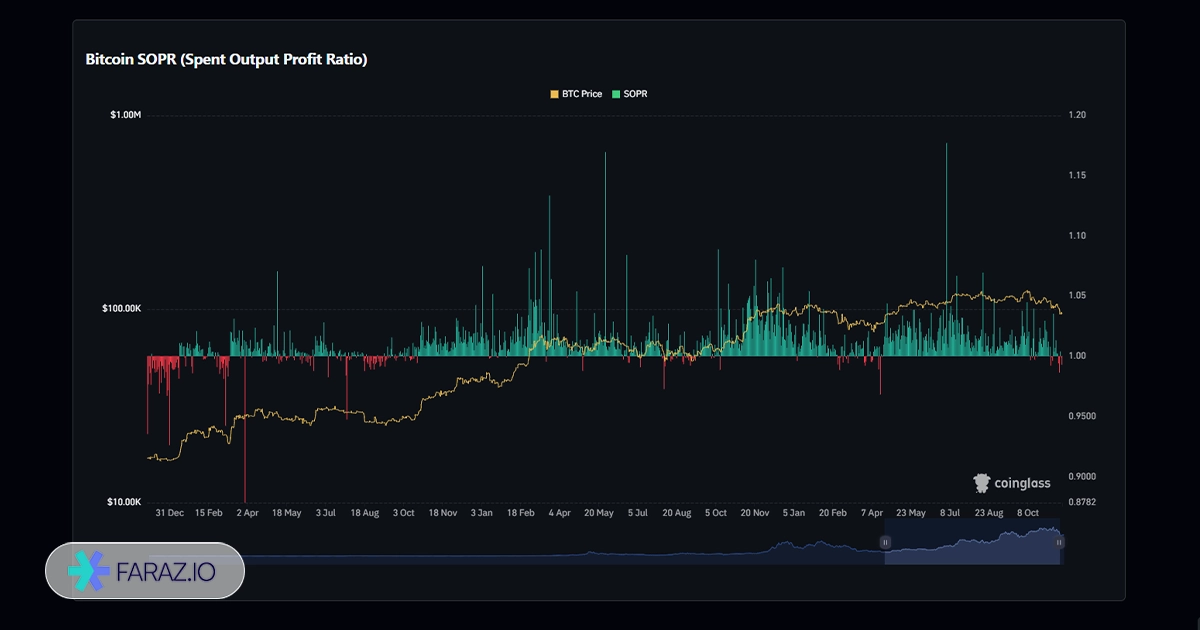Click the 31 Dec date label

[169, 513]
